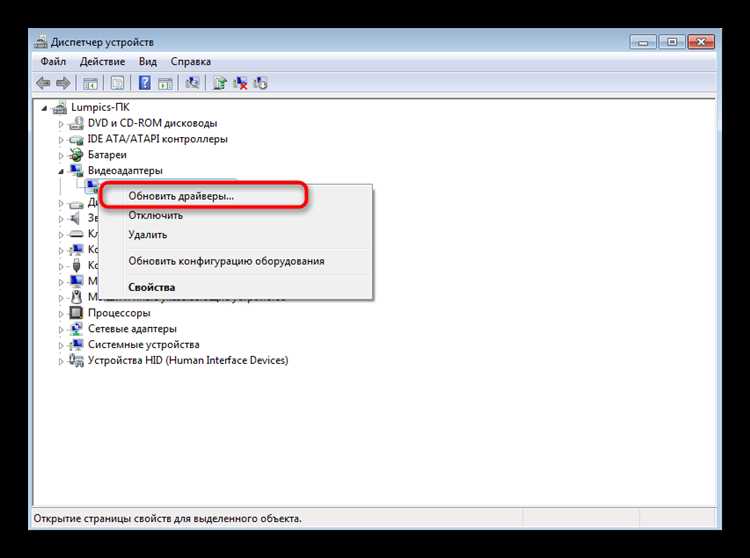This screenshot has height=558, width=750.
Task: Expand the Батареи node arrow
Action: (61, 156)
